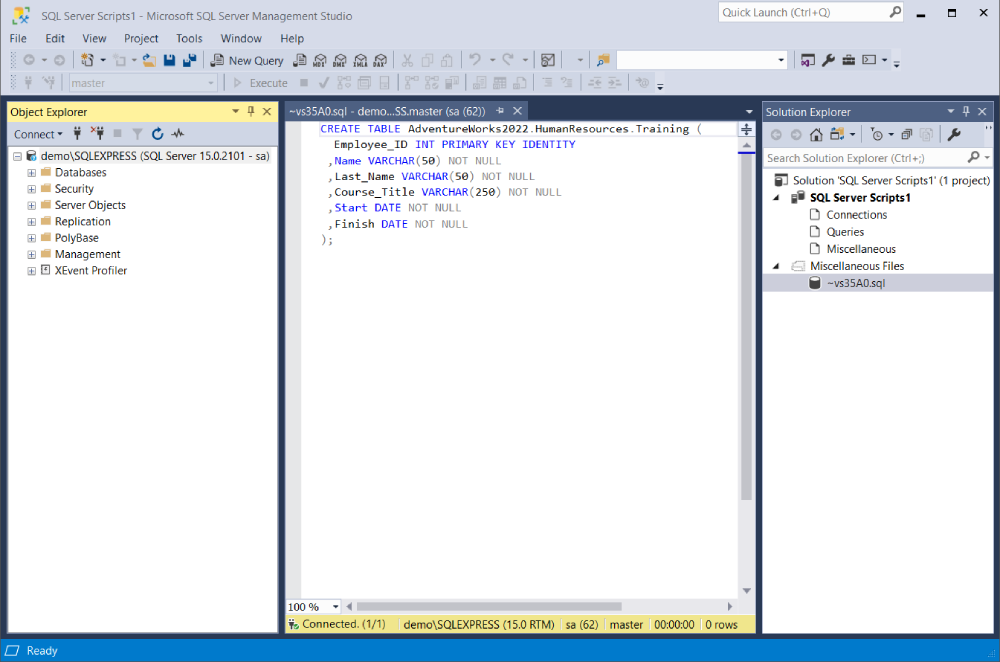The height and width of the screenshot is (662, 1000).
Task: Open the Project menu
Action: tap(141, 38)
